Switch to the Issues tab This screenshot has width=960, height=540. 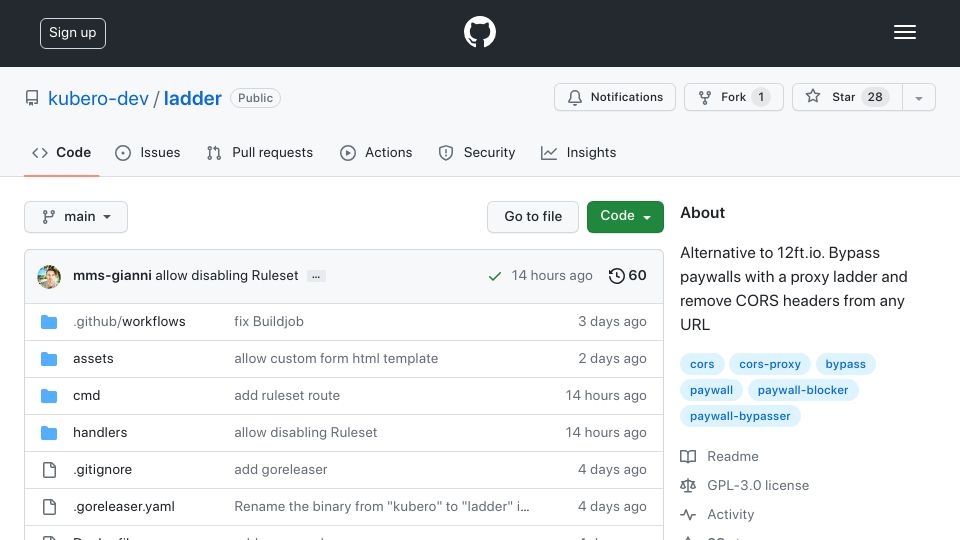point(148,152)
